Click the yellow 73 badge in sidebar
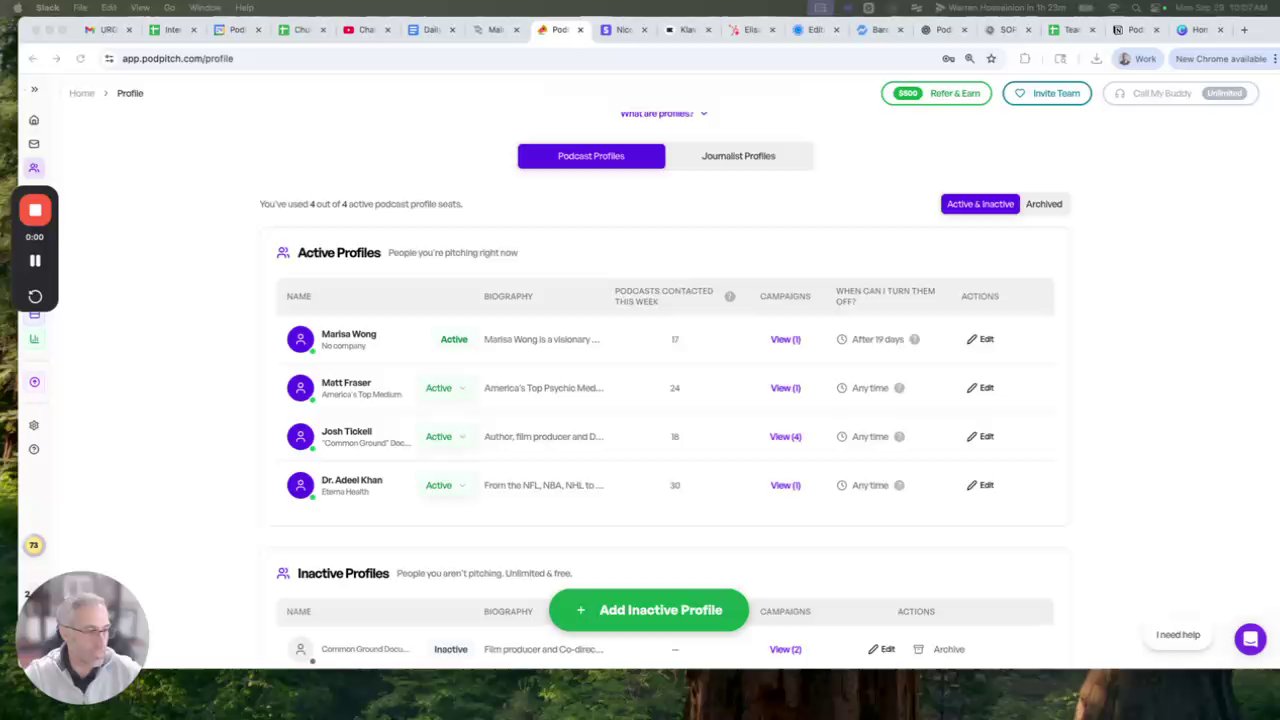Image resolution: width=1280 pixels, height=720 pixels. pos(34,545)
